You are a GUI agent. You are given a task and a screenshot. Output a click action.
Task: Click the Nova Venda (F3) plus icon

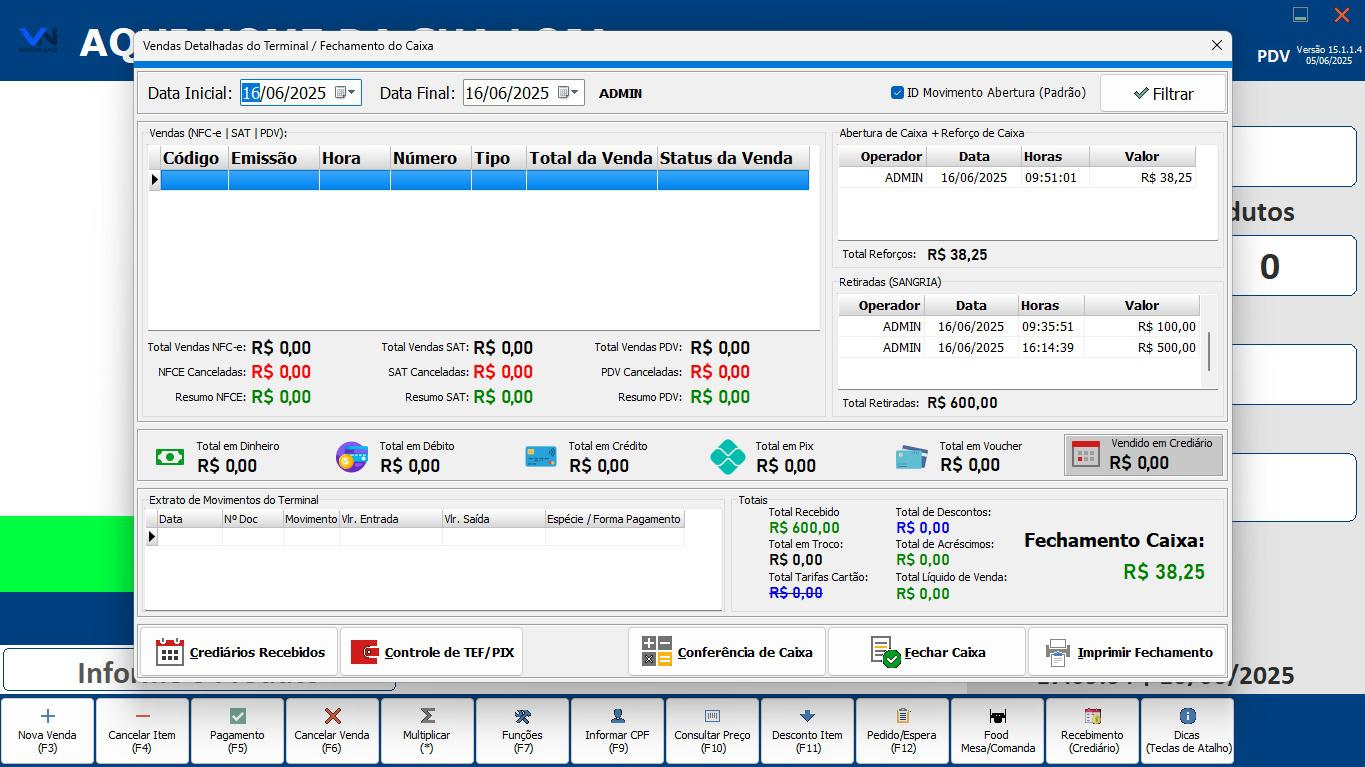click(47, 716)
